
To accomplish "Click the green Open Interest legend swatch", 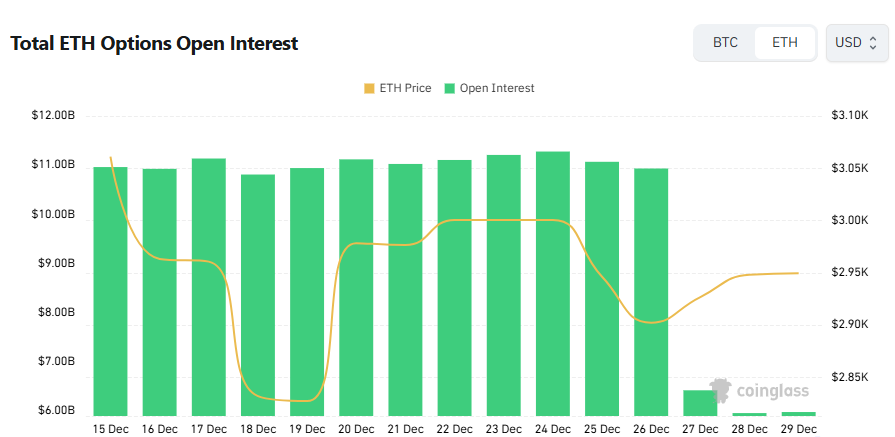I will [450, 88].
